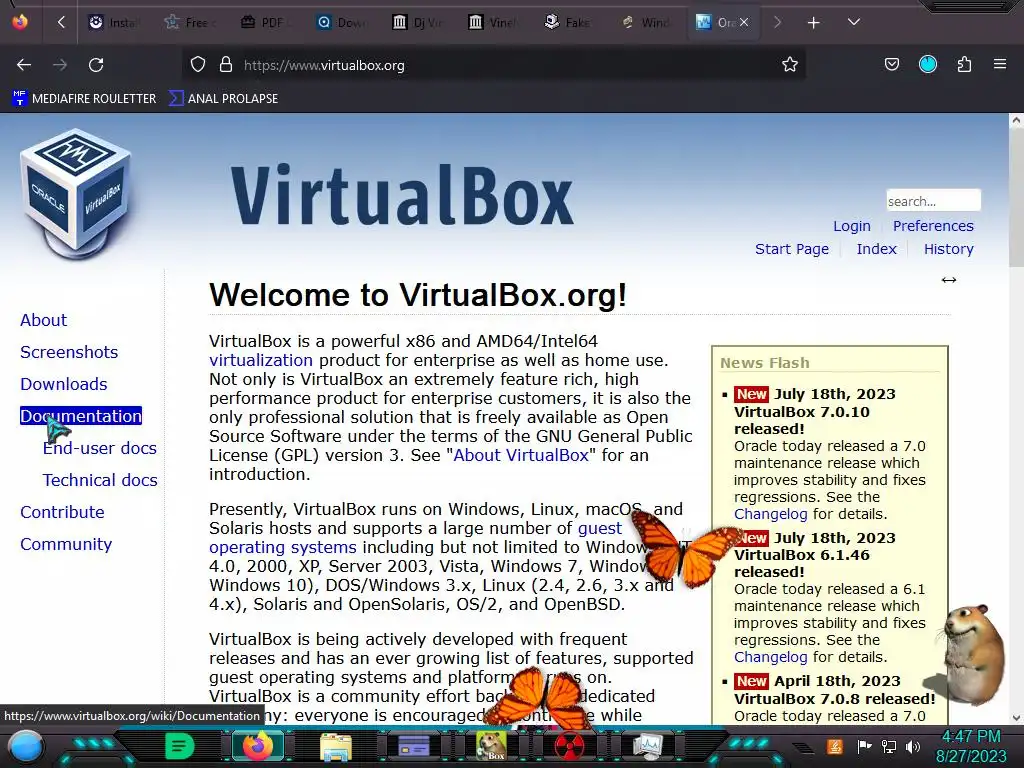Close the active Oracle VirtualBox tab
This screenshot has height=768, width=1024.
click(744, 22)
